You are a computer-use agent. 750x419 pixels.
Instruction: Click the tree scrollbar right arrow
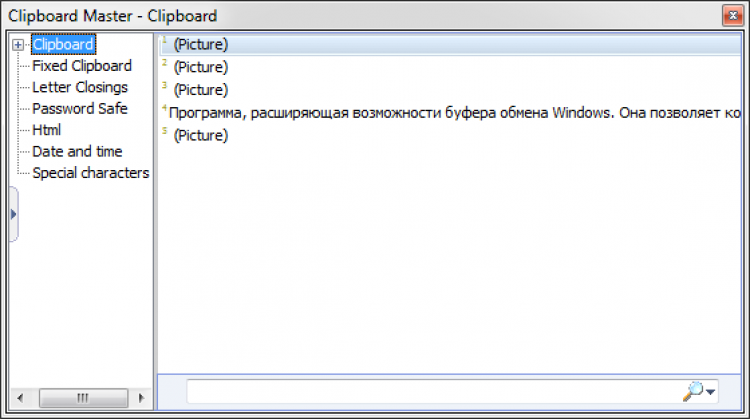point(142,398)
